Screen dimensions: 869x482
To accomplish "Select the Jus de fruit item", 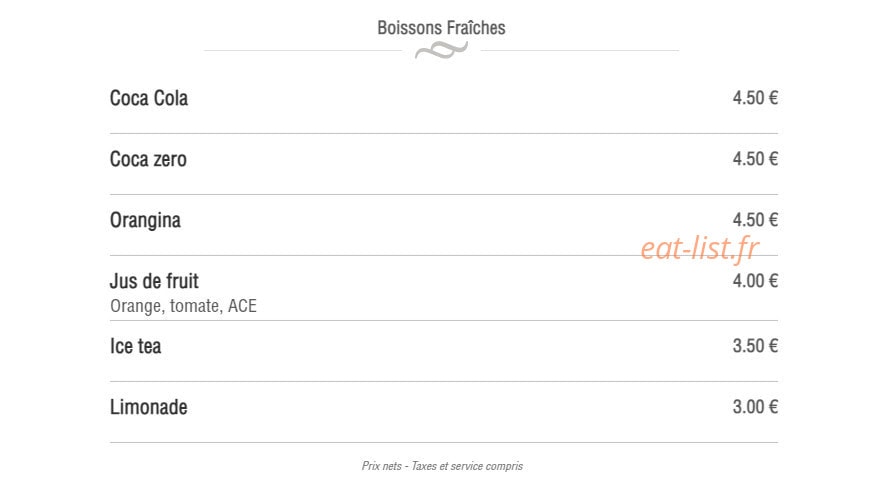I will pyautogui.click(x=154, y=281).
